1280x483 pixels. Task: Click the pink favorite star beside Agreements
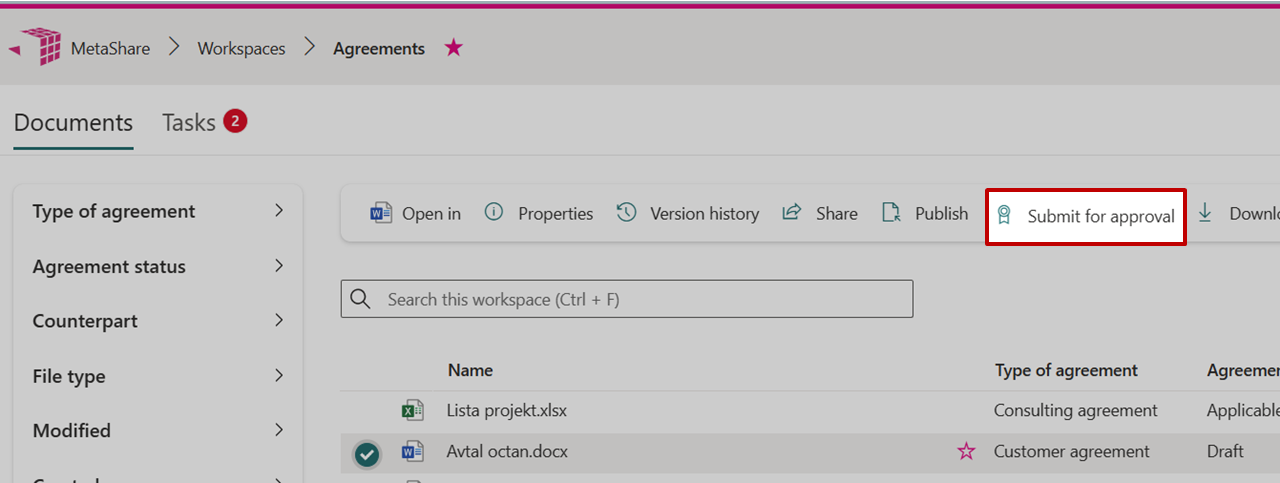pyautogui.click(x=454, y=48)
